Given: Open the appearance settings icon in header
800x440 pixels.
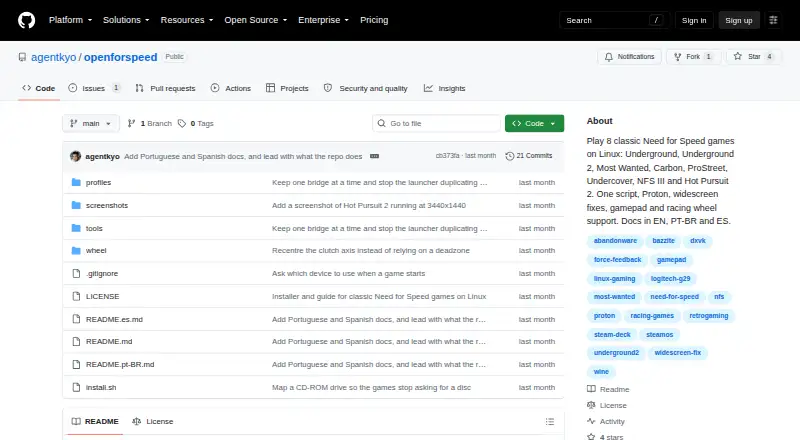Looking at the screenshot, I should click(773, 20).
